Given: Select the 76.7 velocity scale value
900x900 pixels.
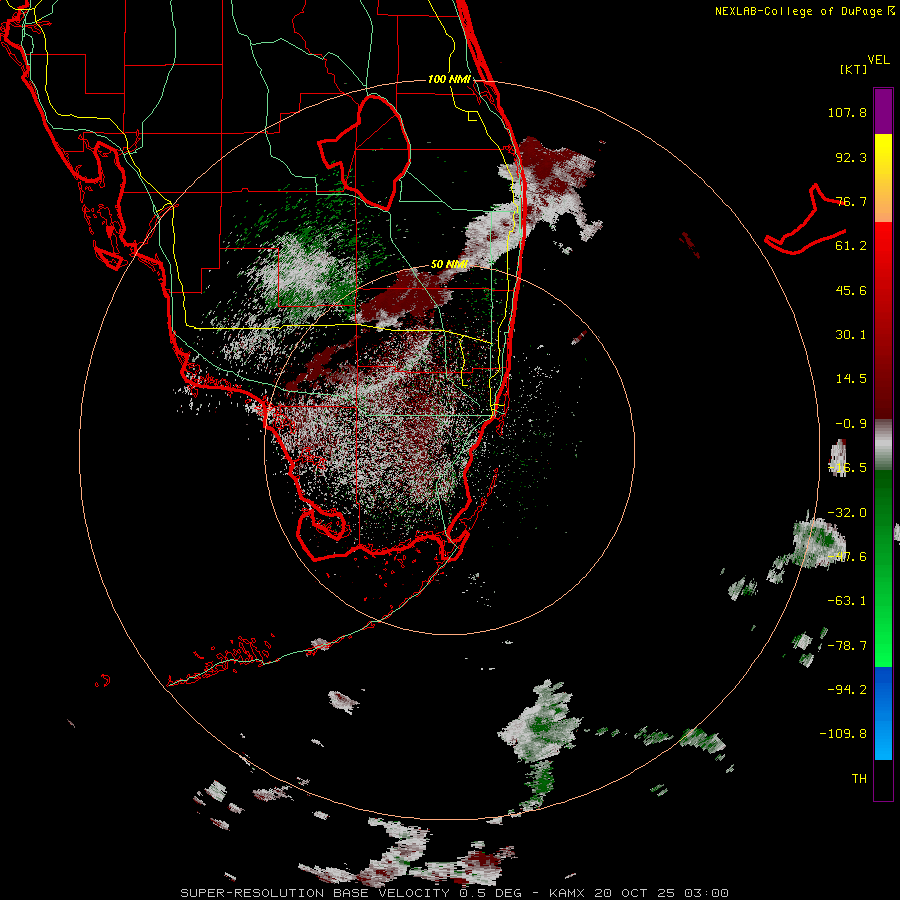Looking at the screenshot, I should point(851,201).
